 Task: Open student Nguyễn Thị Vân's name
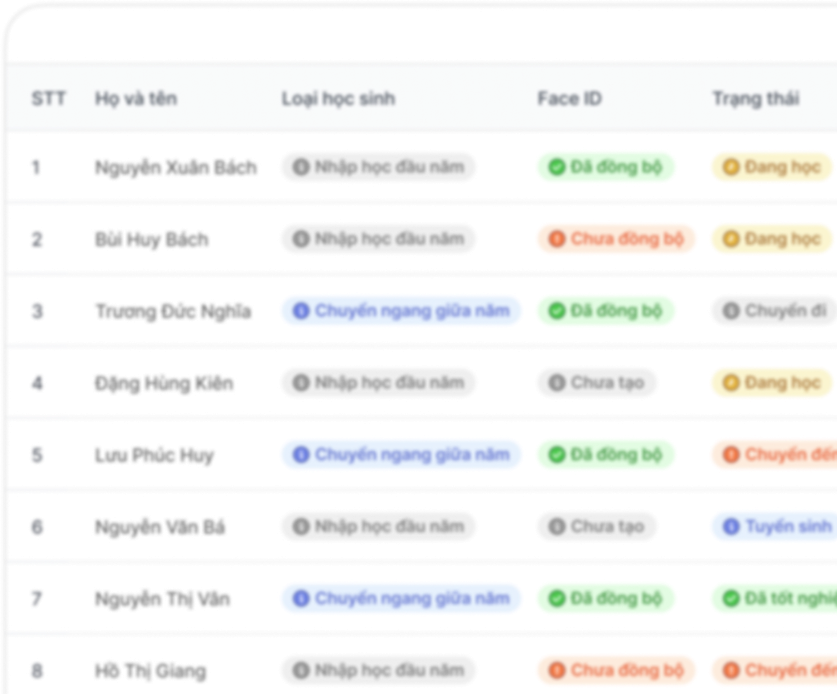[x=162, y=599]
